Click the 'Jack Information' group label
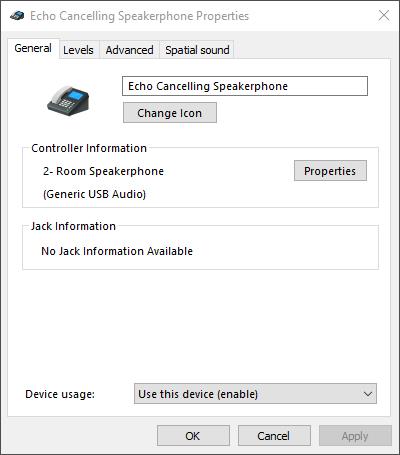This screenshot has height=455, width=400. click(x=73, y=226)
